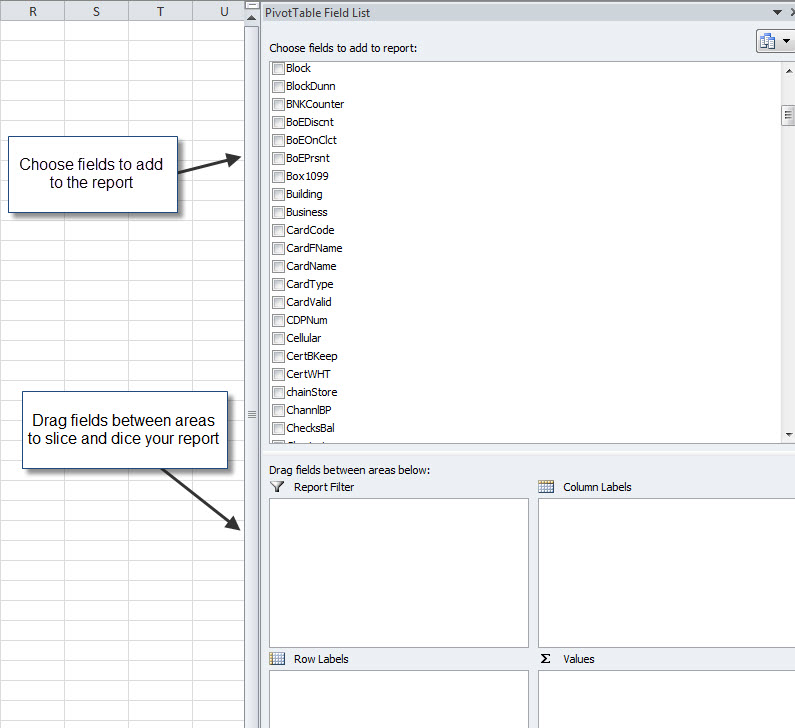Screen dimensions: 795x728
Task: Click inside the Report Filter drop area
Action: pos(398,572)
